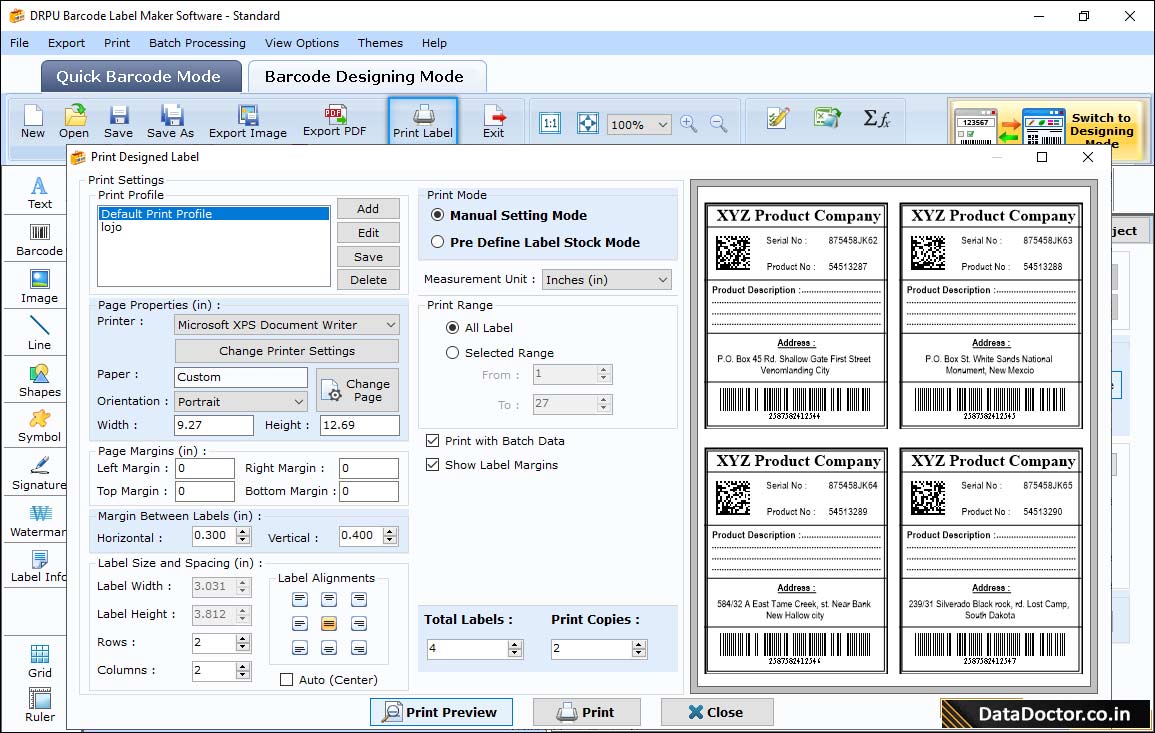Screen dimensions: 1155x733
Task: Open the Shapes tool
Action: pos(38,380)
